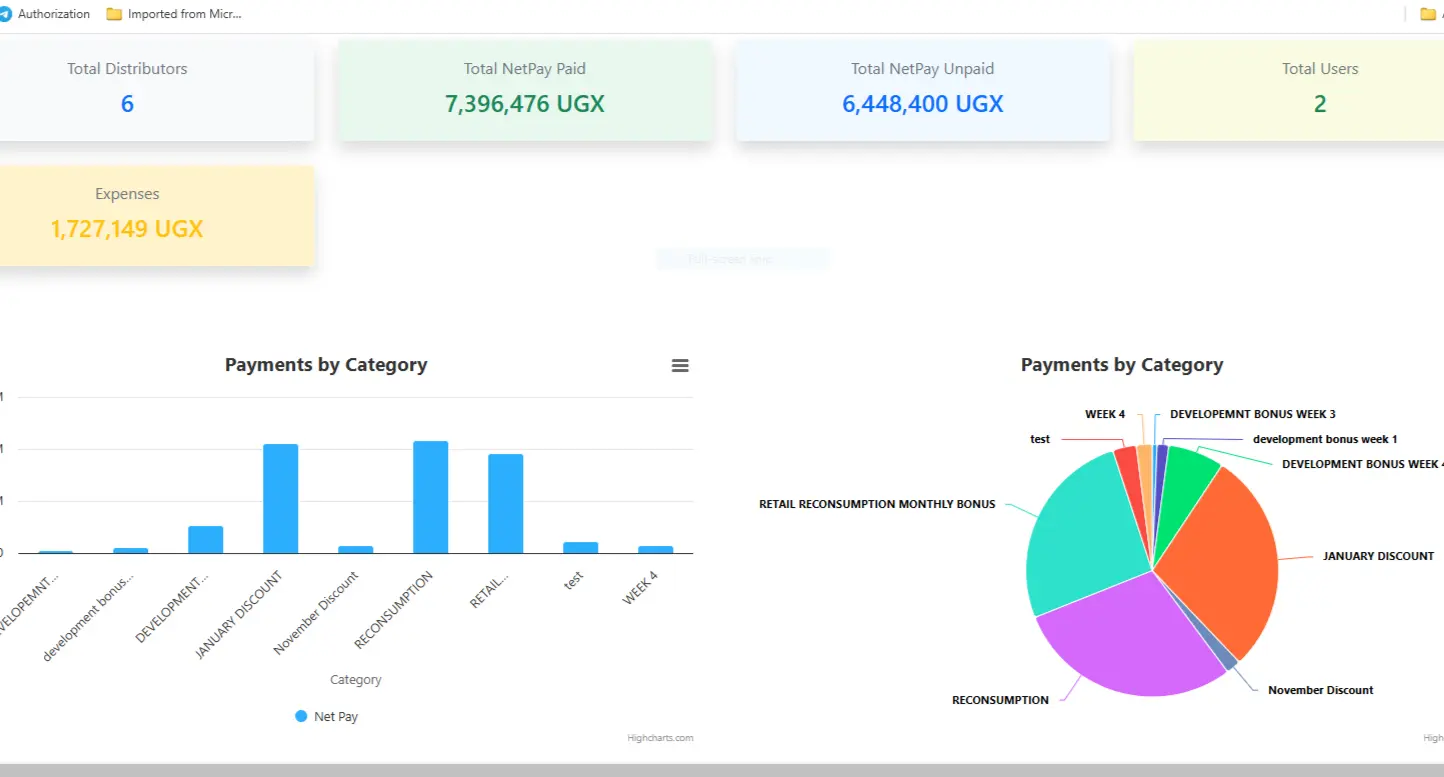Select the Authorization bookmark tab item
This screenshot has width=1444, height=777.
tap(53, 13)
